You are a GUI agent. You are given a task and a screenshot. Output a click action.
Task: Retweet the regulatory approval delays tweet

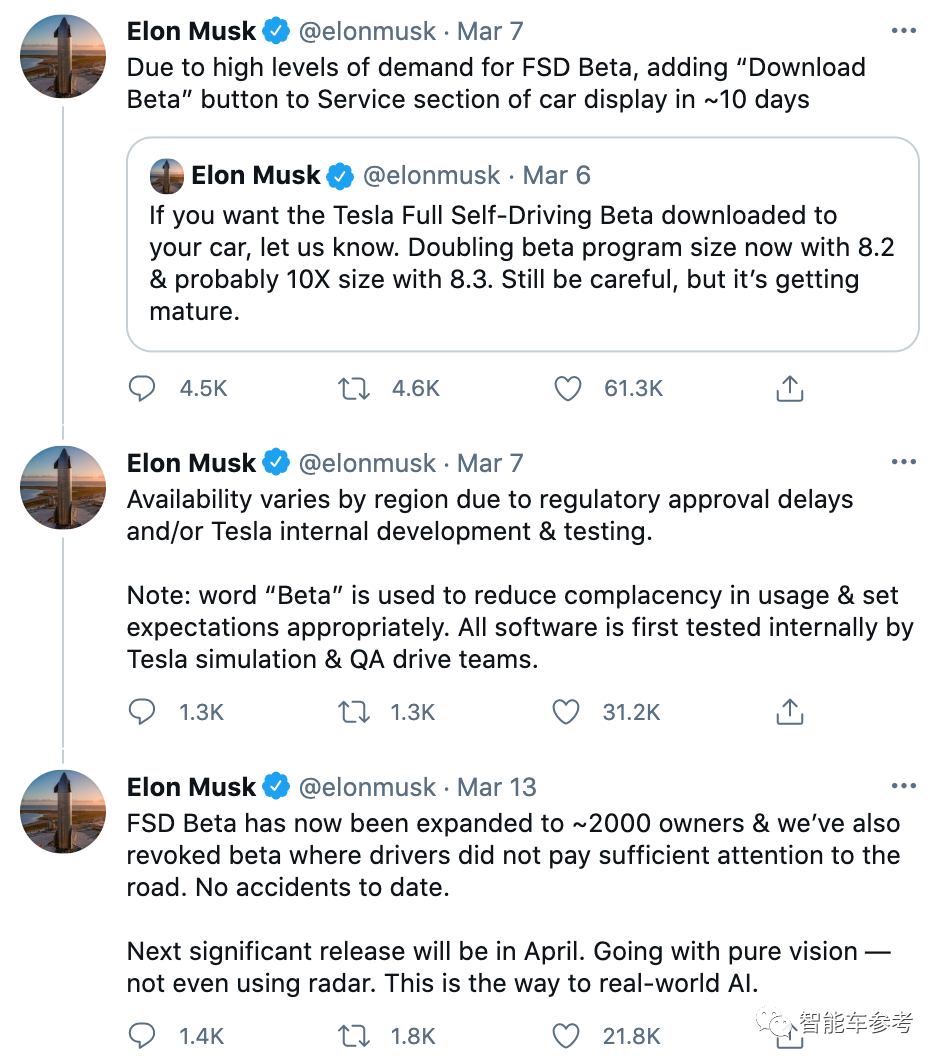tap(354, 712)
